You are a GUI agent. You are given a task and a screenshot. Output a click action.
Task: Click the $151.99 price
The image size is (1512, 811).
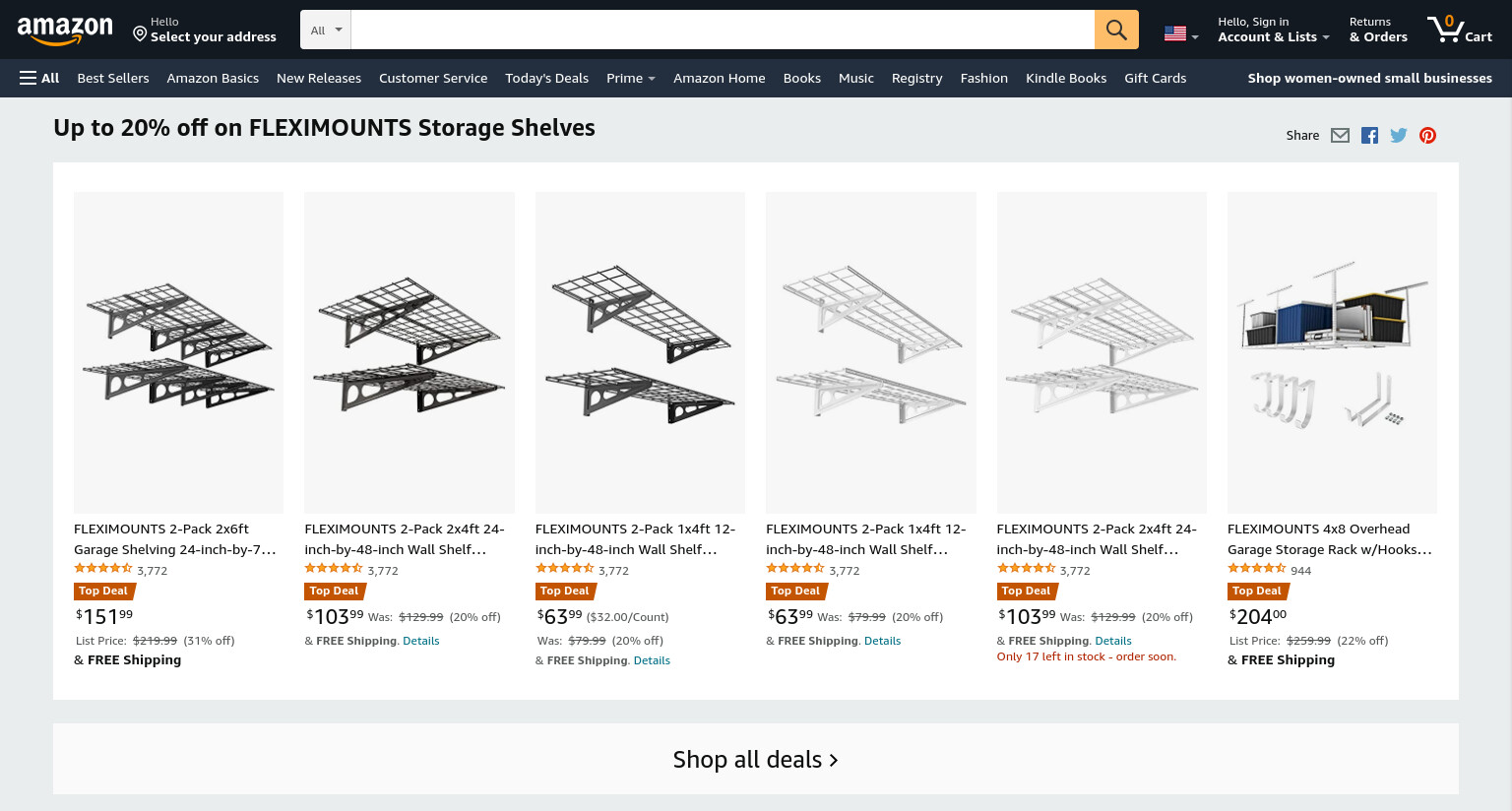[104, 617]
